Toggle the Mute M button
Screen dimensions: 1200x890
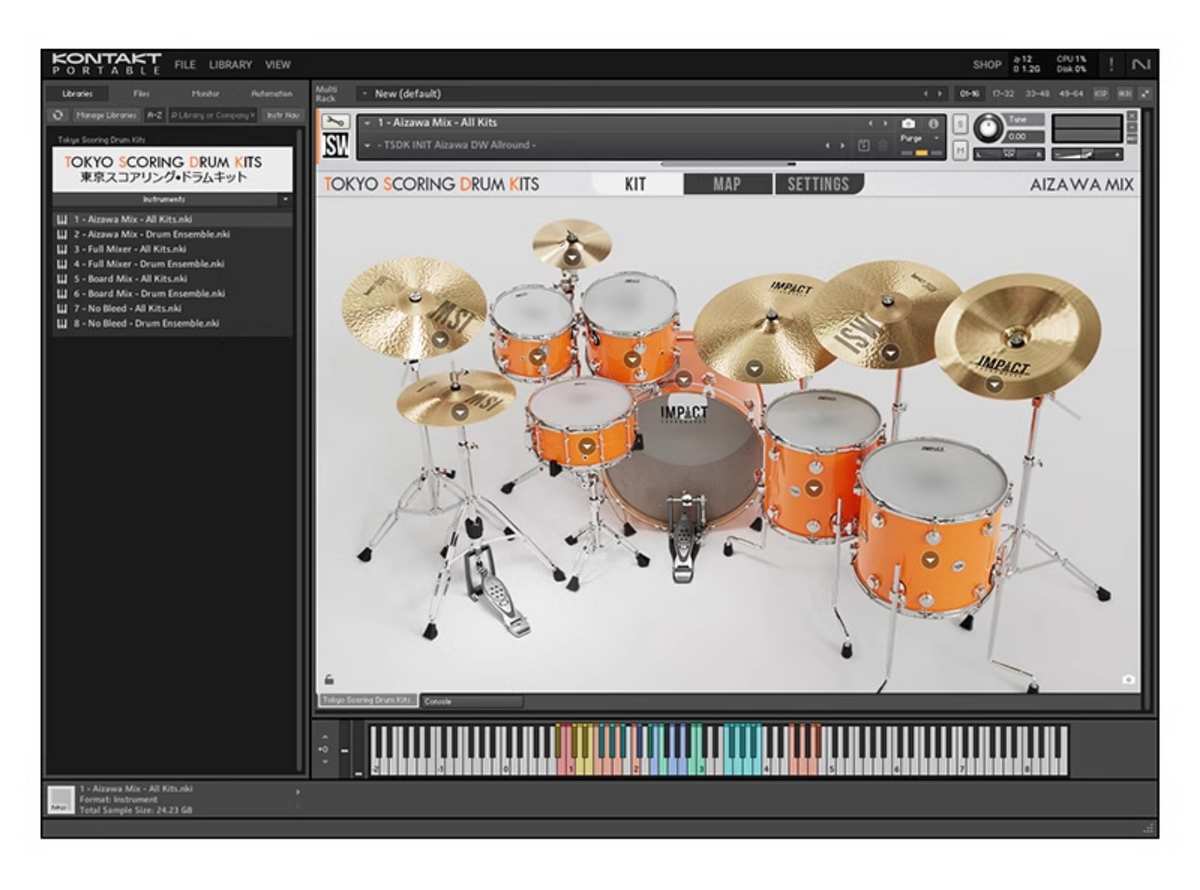(961, 149)
